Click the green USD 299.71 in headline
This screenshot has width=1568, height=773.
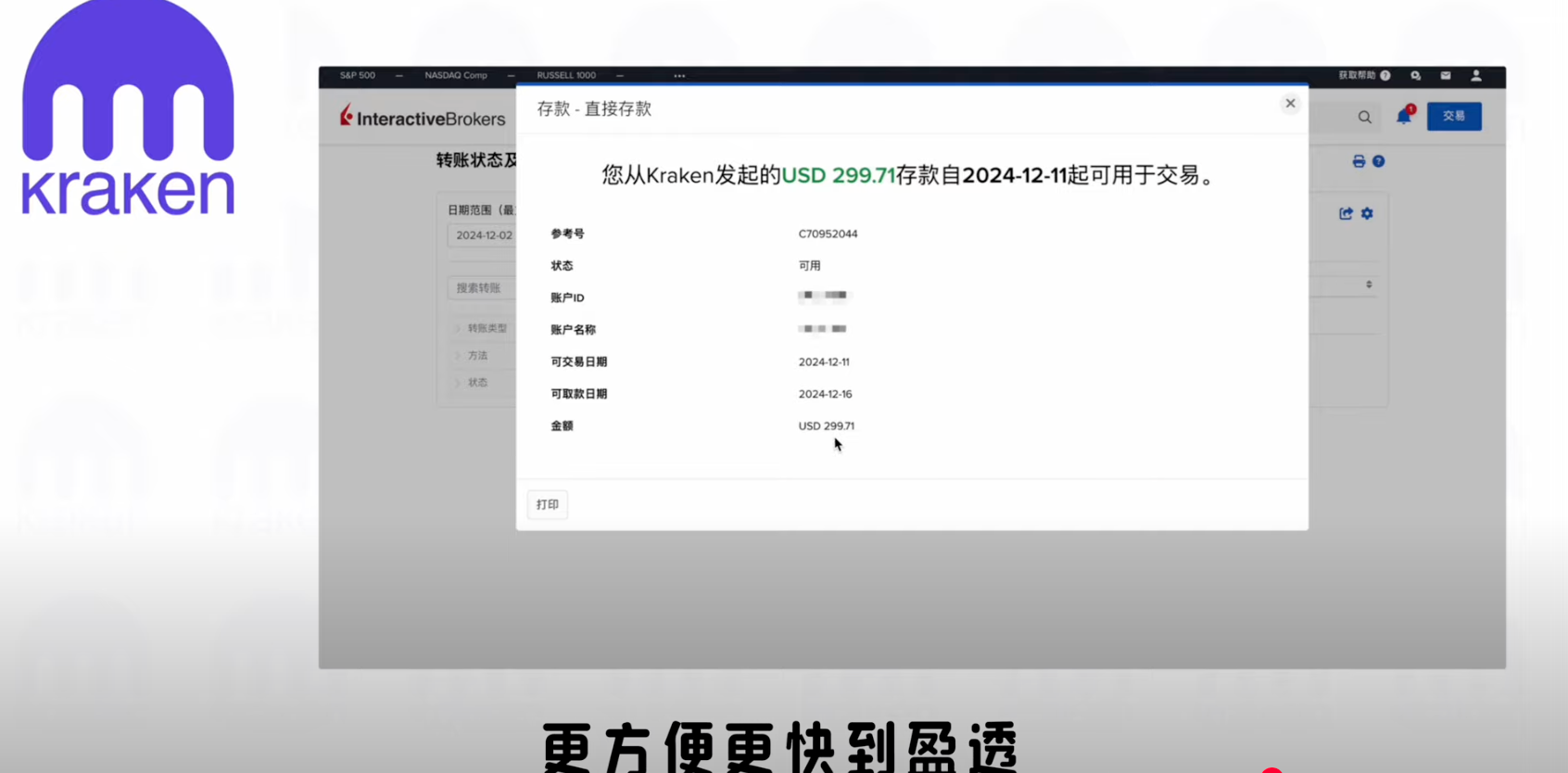tap(839, 175)
